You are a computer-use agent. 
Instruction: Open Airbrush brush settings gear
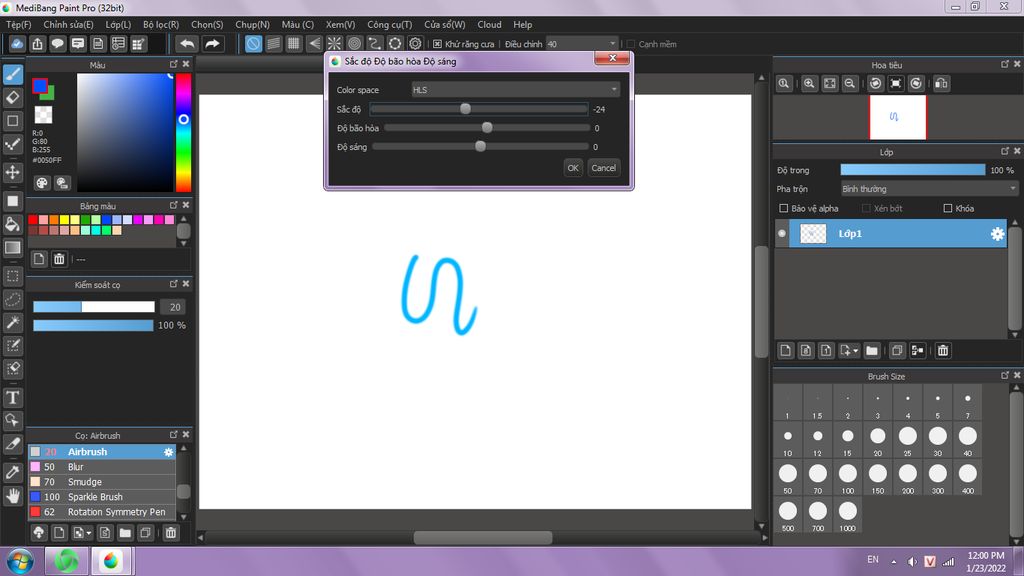pos(168,452)
